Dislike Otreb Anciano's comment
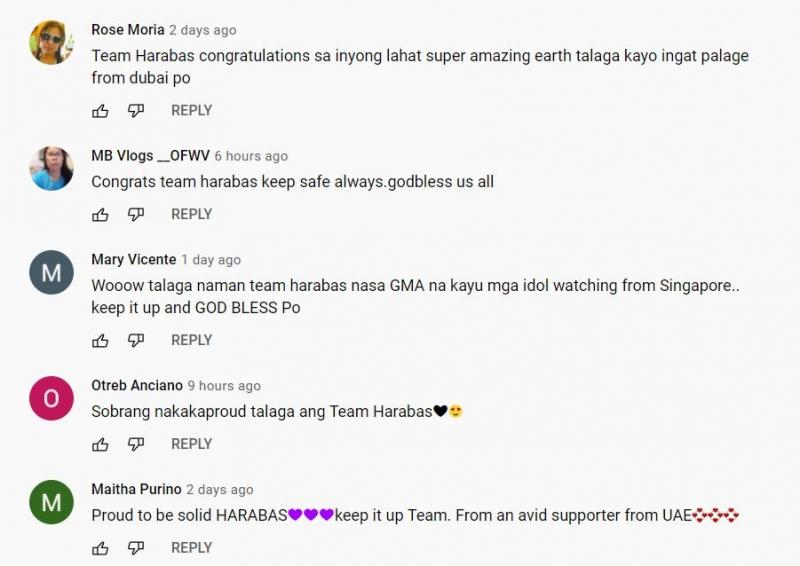This screenshot has height=566, width=800. click(x=136, y=445)
